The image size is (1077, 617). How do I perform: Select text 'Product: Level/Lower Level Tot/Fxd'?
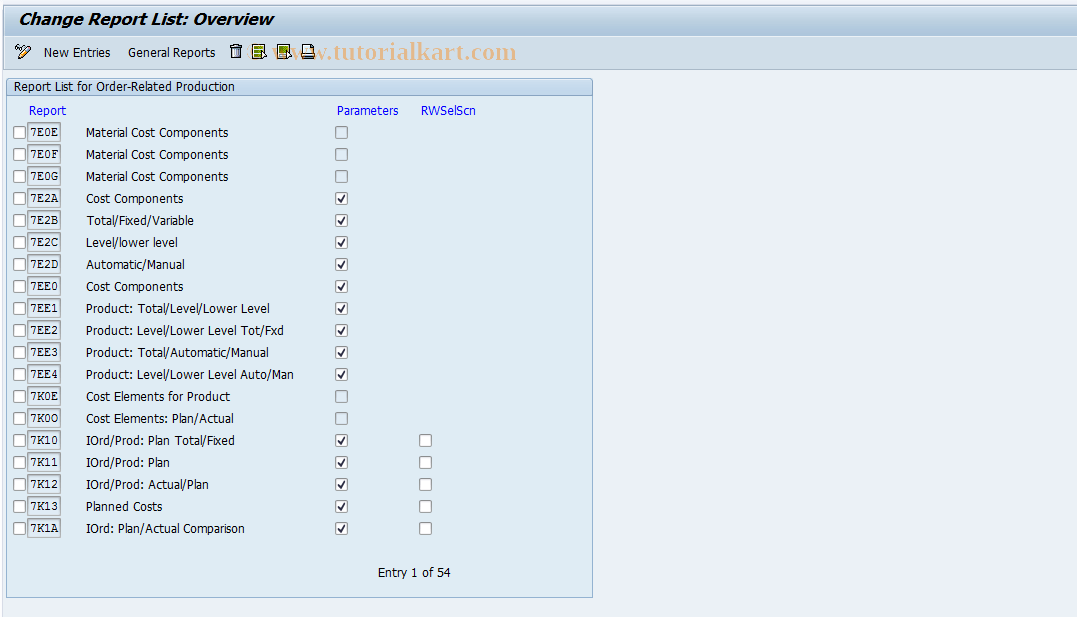(185, 330)
